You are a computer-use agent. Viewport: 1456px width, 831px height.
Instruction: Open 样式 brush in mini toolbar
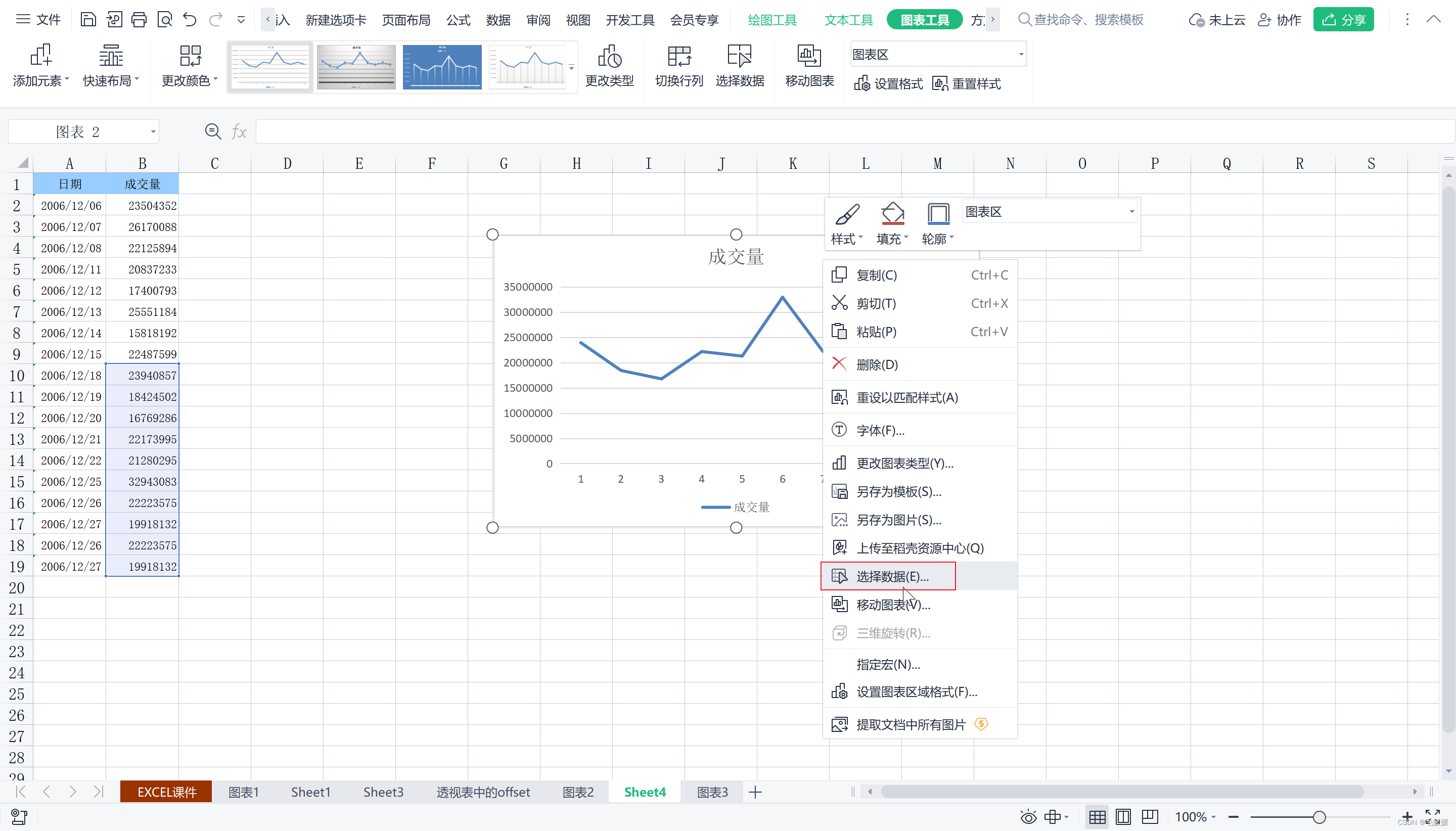point(847,224)
